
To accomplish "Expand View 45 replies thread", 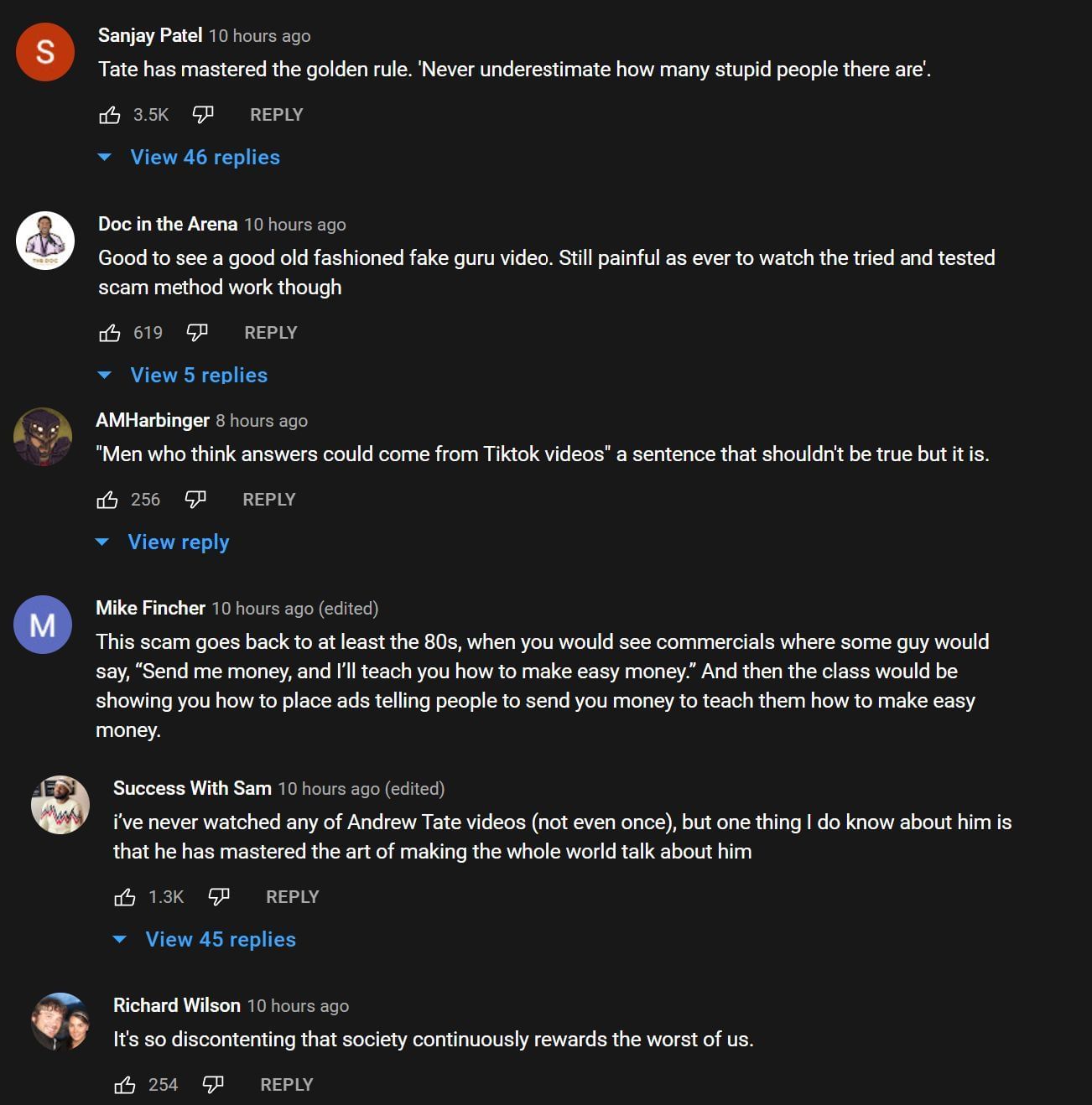I will pos(220,940).
